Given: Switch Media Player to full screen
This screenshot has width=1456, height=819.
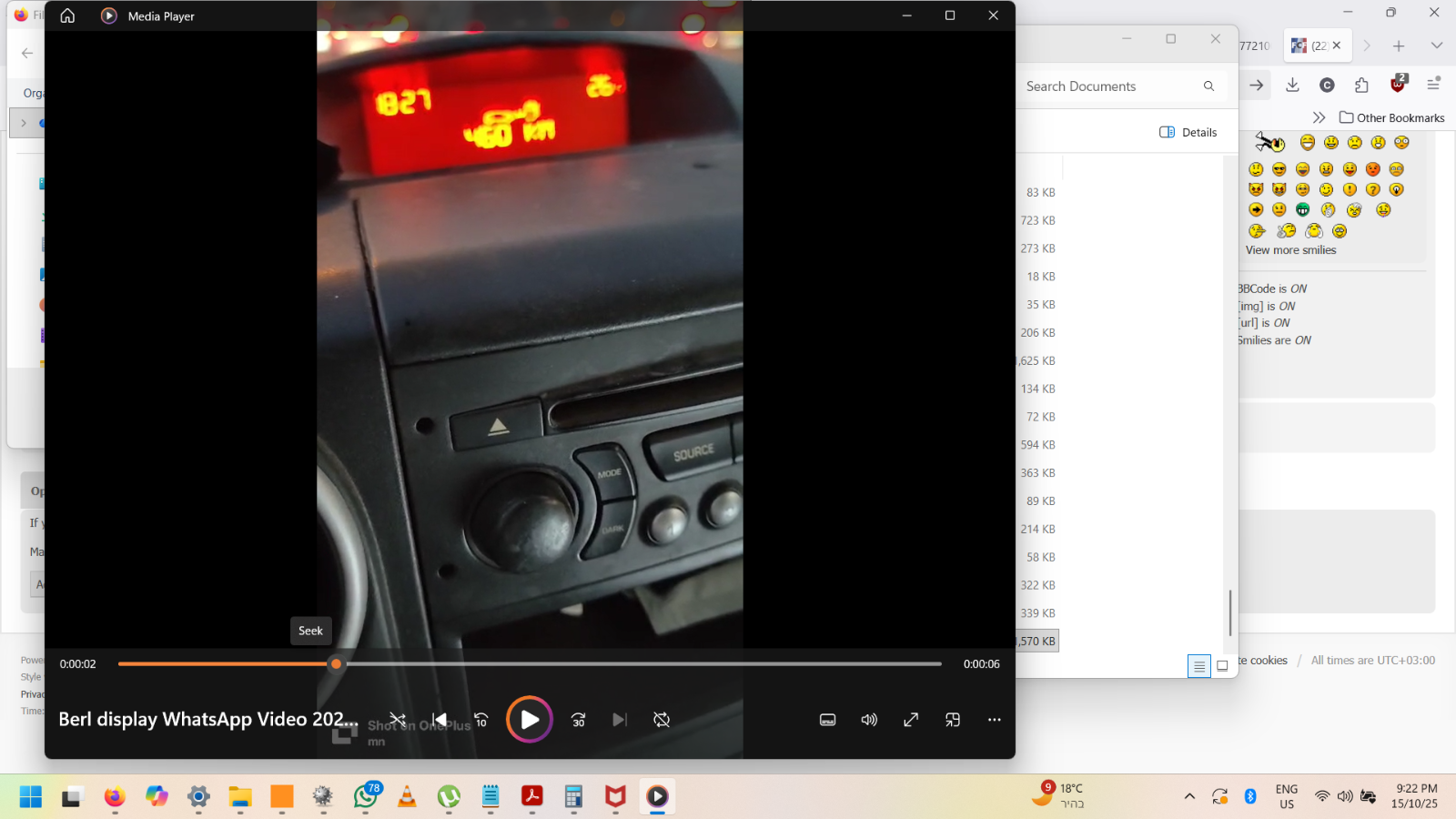Looking at the screenshot, I should [x=911, y=720].
